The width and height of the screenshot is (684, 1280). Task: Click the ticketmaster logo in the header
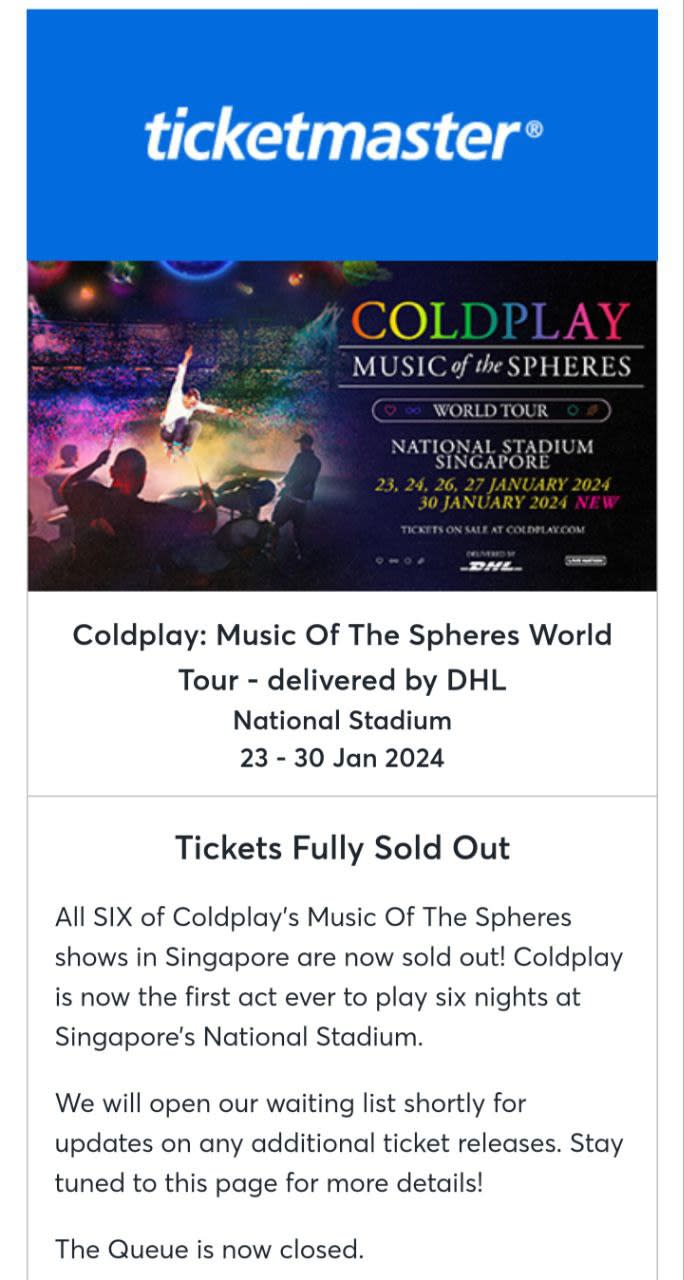coord(334,137)
